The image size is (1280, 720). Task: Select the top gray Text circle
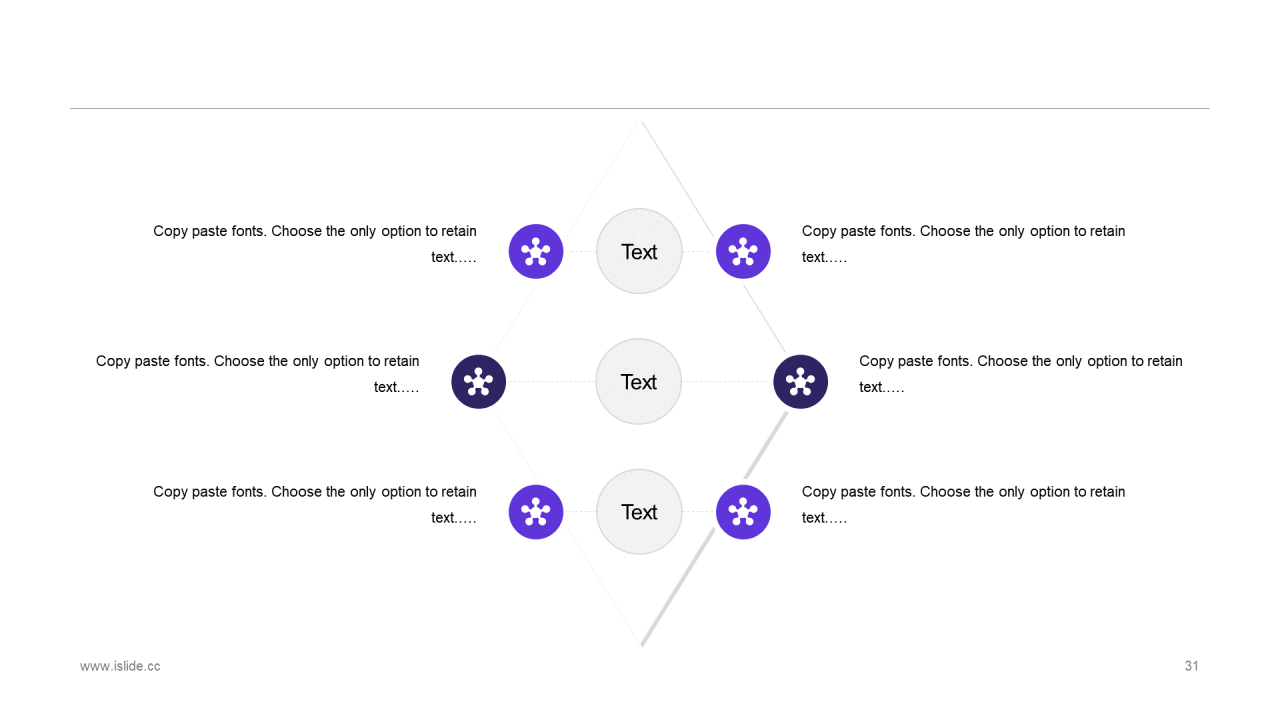pos(639,251)
